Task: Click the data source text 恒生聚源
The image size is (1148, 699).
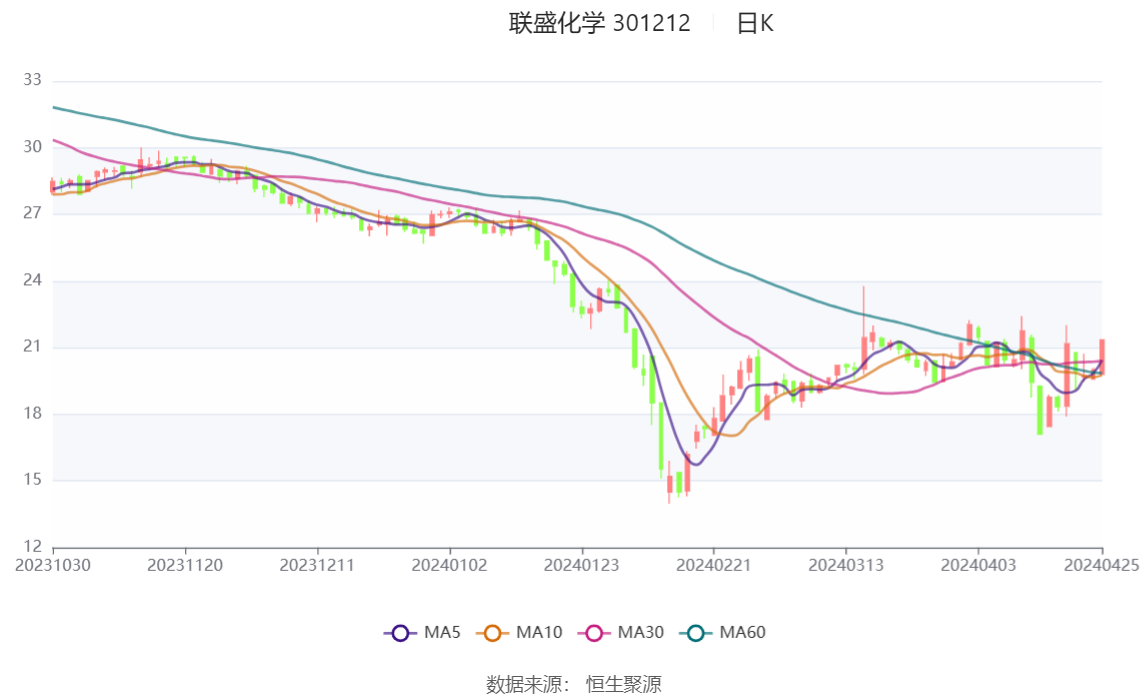Action: point(624,684)
